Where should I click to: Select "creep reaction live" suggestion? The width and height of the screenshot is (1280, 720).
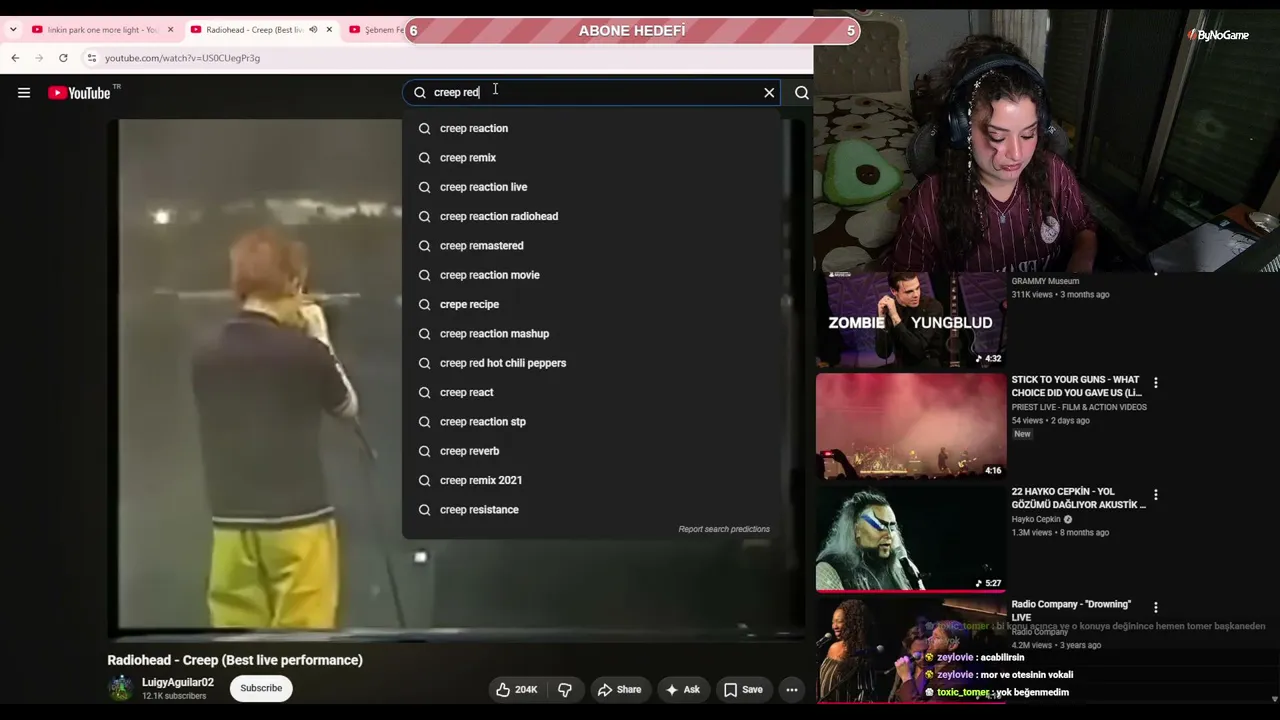pyautogui.click(x=591, y=187)
